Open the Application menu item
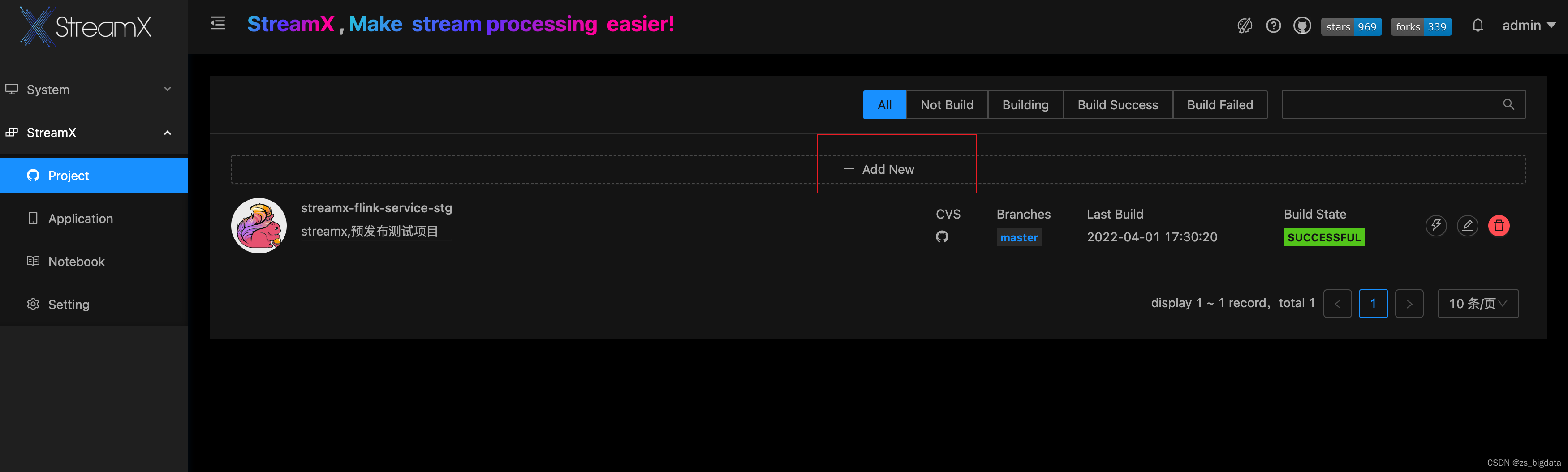Image resolution: width=1568 pixels, height=472 pixels. (x=94, y=219)
